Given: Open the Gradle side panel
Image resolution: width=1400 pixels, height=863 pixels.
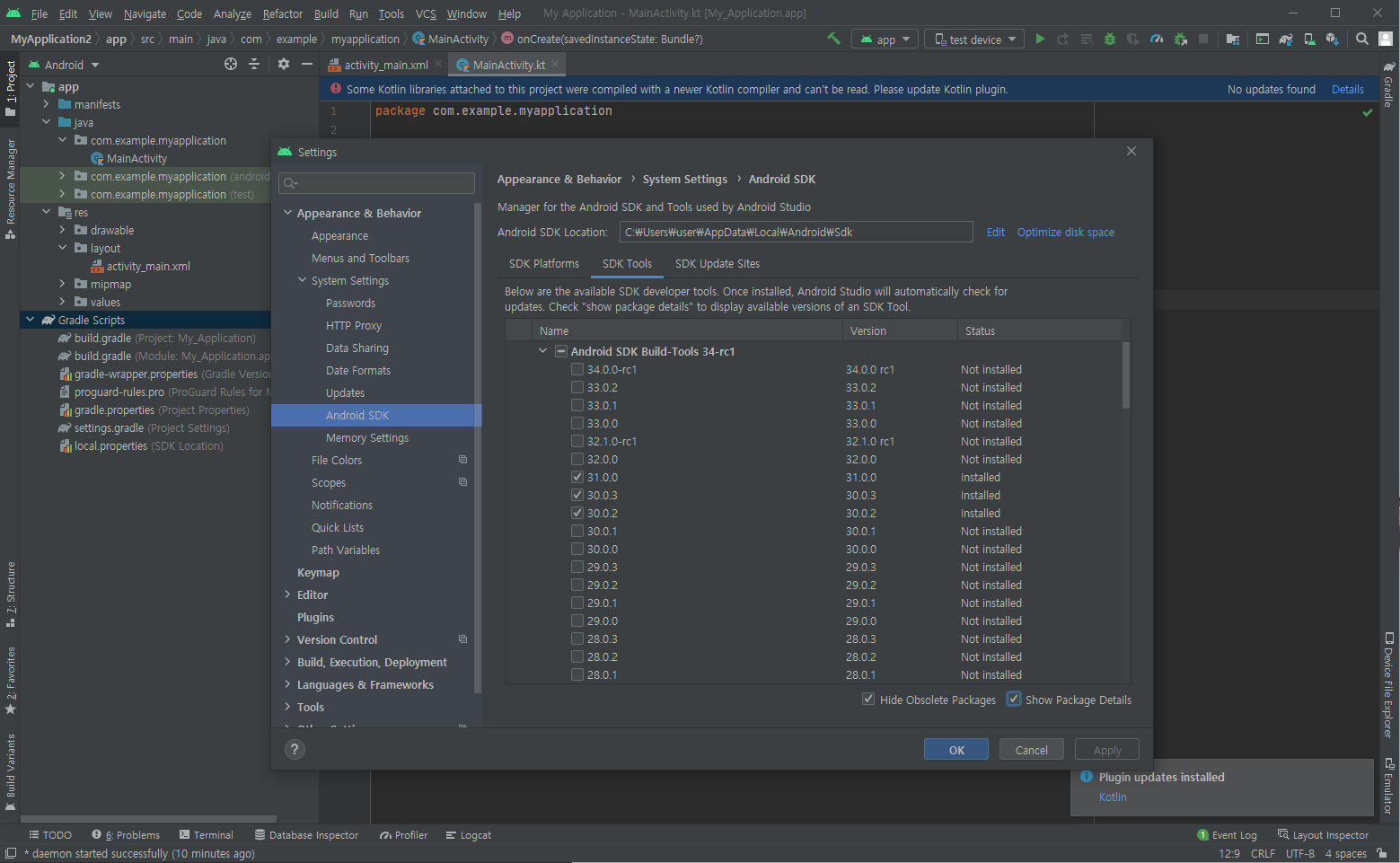Looking at the screenshot, I should point(1389,85).
